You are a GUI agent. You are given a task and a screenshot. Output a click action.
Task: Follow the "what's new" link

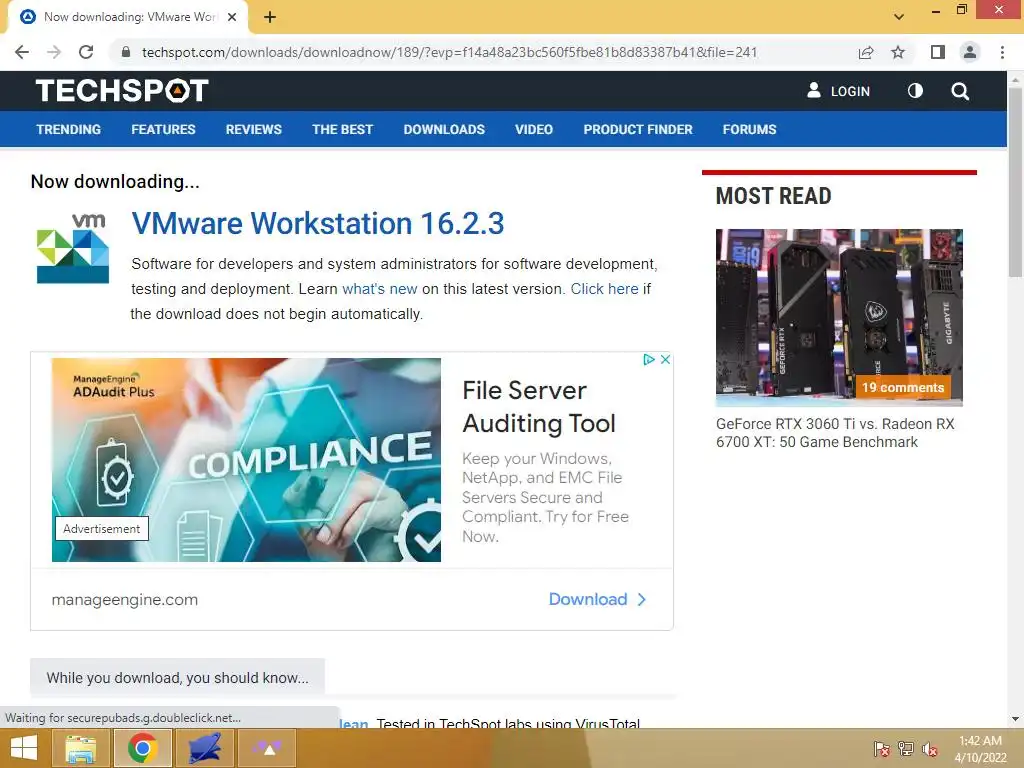pyautogui.click(x=379, y=289)
